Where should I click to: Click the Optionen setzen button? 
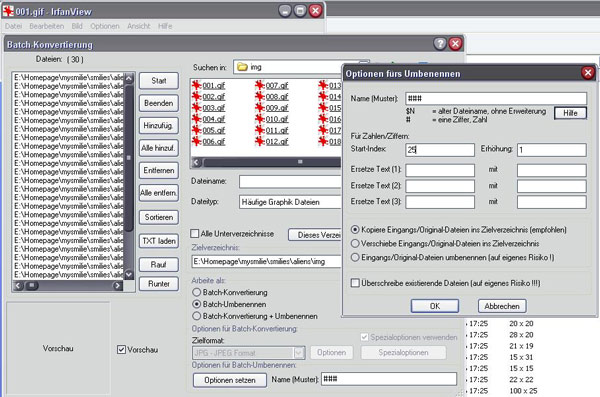(x=230, y=380)
